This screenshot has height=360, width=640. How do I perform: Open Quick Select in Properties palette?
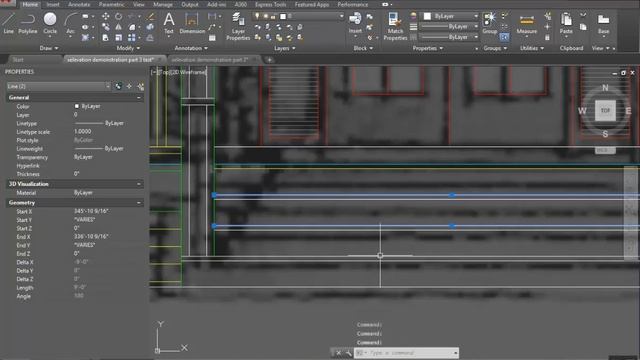[x=141, y=86]
